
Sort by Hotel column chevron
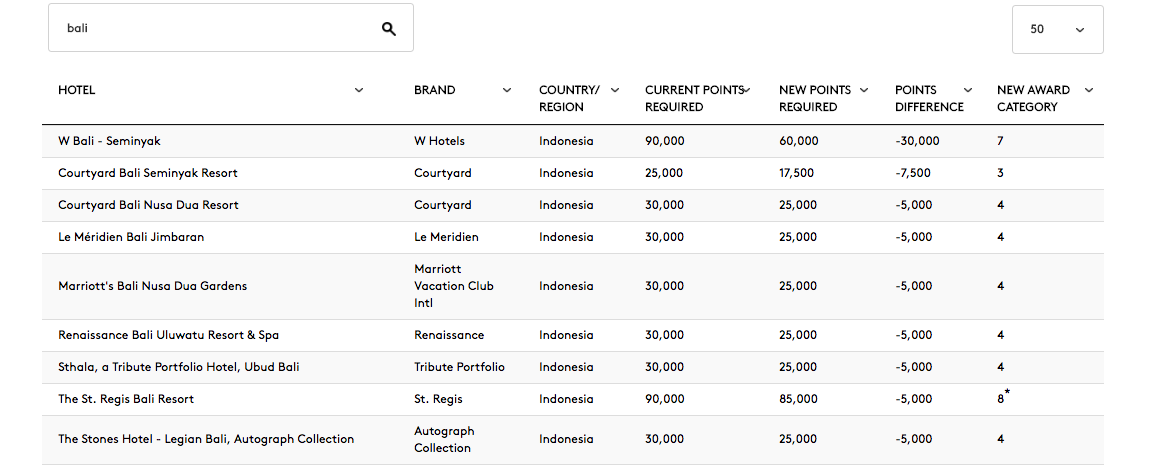359,90
